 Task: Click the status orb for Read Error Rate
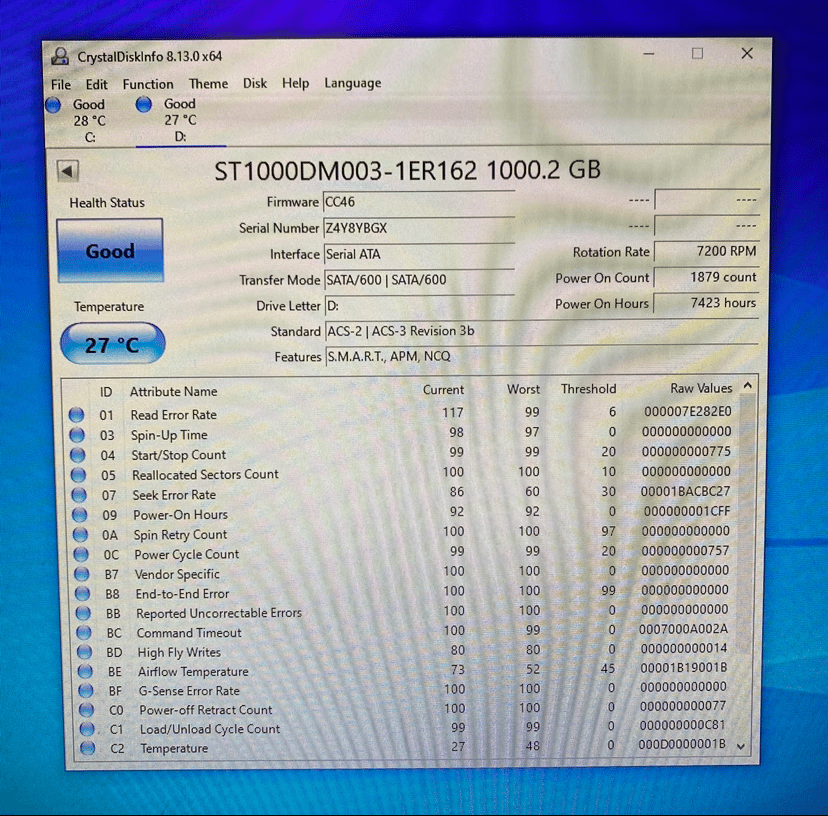coord(77,415)
